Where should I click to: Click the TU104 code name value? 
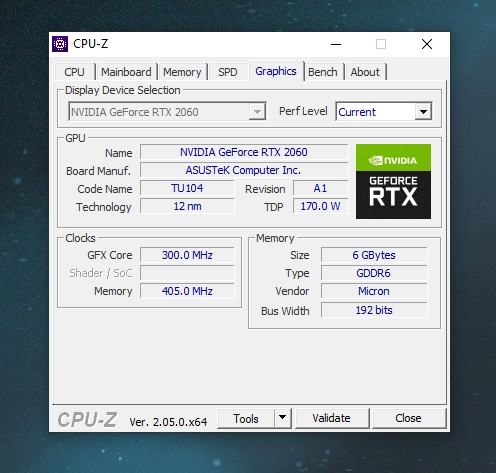(x=187, y=188)
